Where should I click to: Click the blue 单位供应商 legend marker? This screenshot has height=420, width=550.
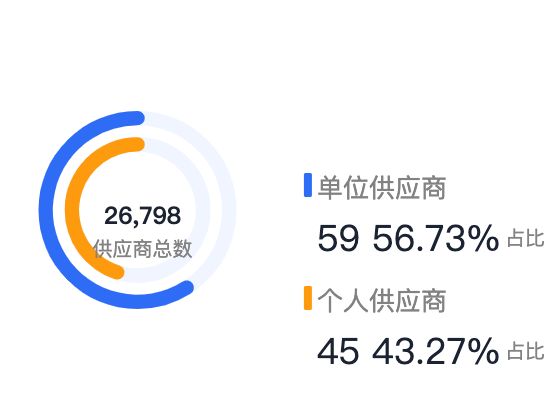tap(308, 185)
